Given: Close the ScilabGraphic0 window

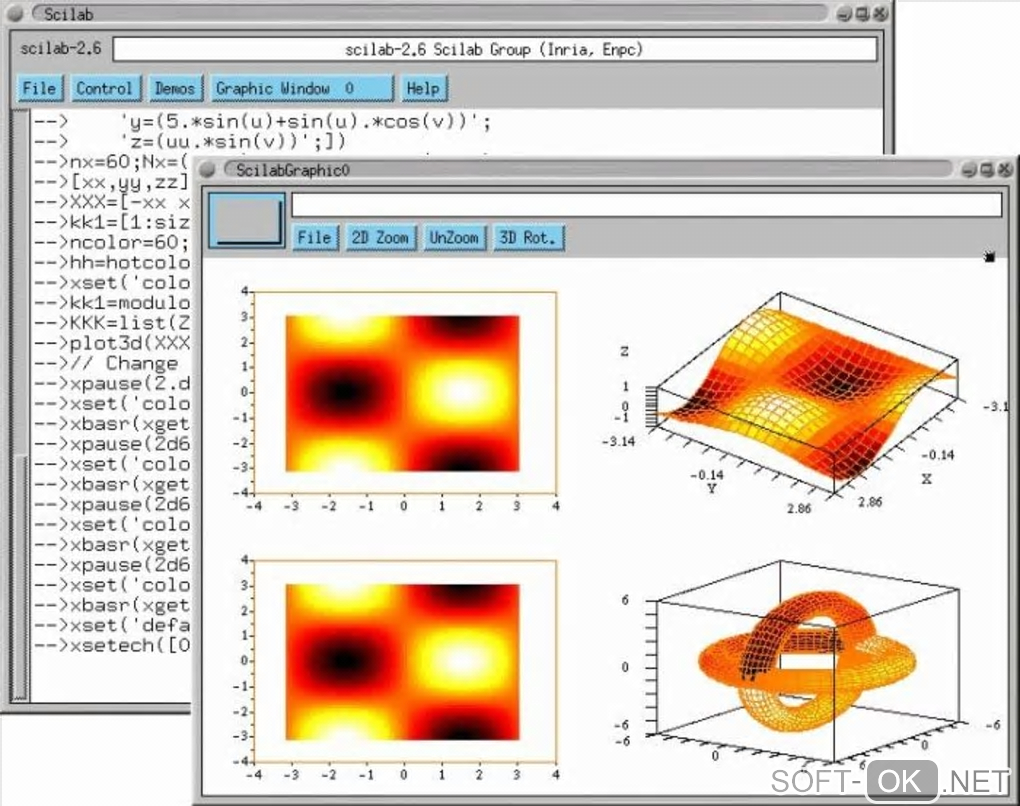Looking at the screenshot, I should 1005,170.
